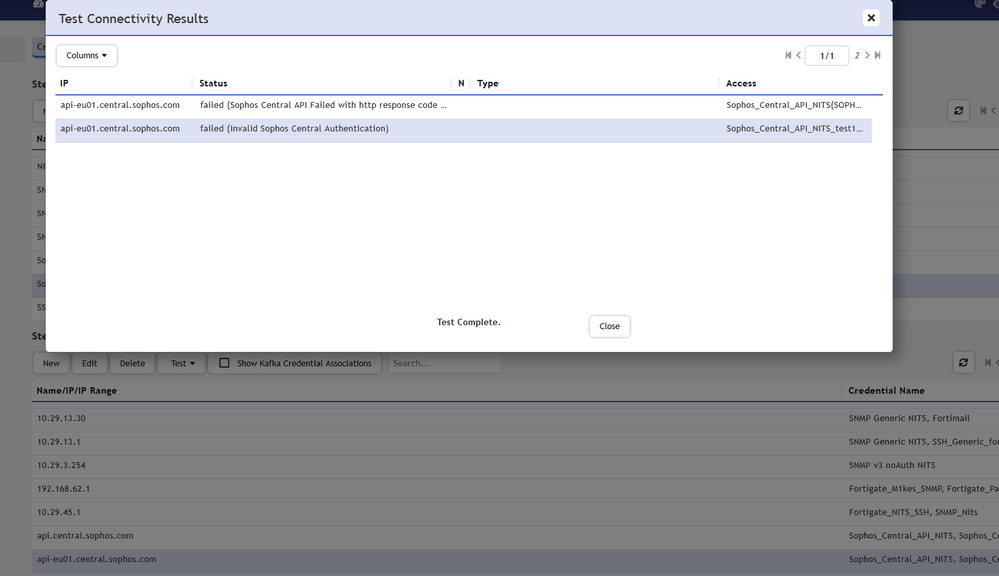Screen dimensions: 999x576
Task: Click Fortigate_NITS_SSH, SNMP_Nits credential cell
Action: tap(913, 513)
